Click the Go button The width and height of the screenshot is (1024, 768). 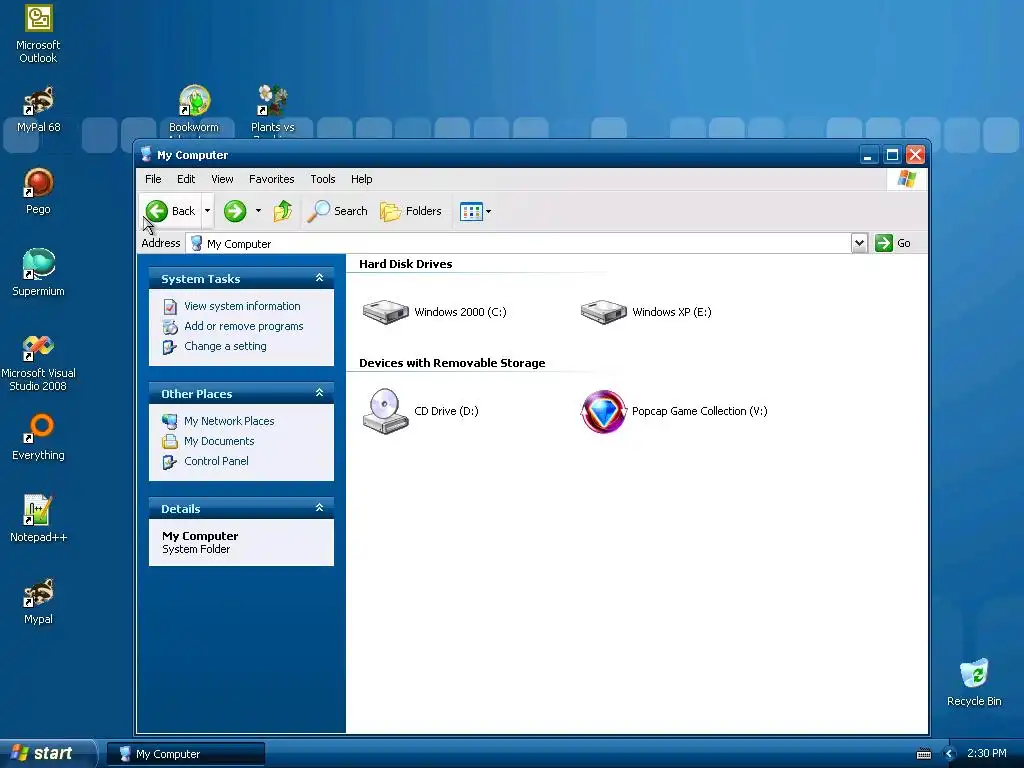pyautogui.click(x=893, y=243)
